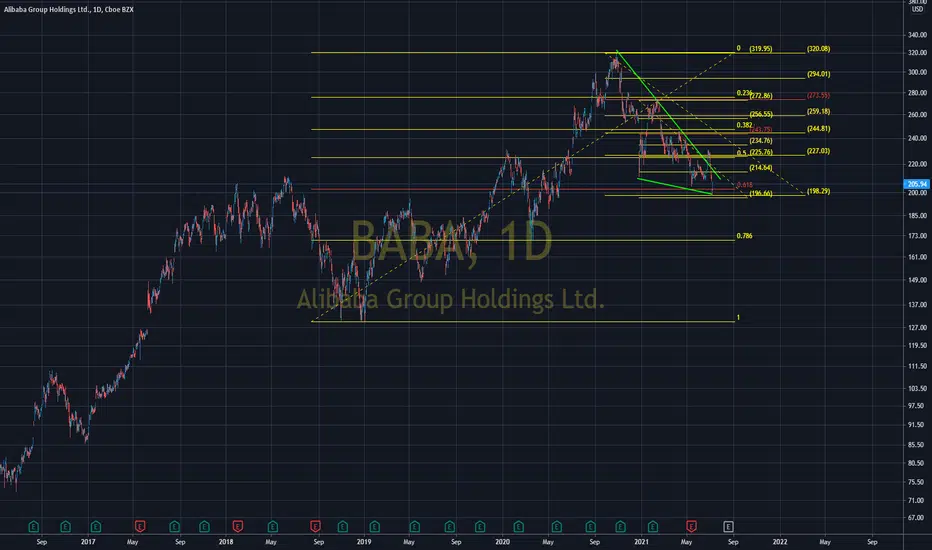Click the (198.29) level label

click(818, 191)
